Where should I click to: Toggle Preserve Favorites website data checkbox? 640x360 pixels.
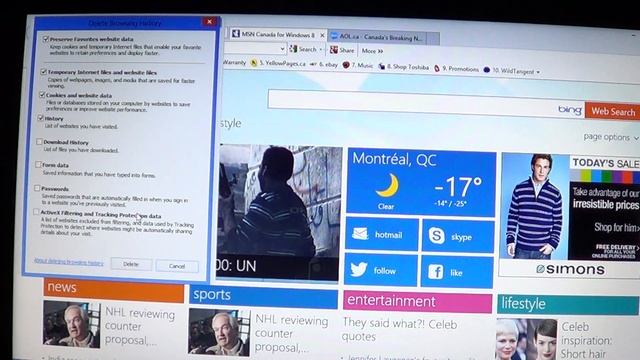click(x=46, y=39)
